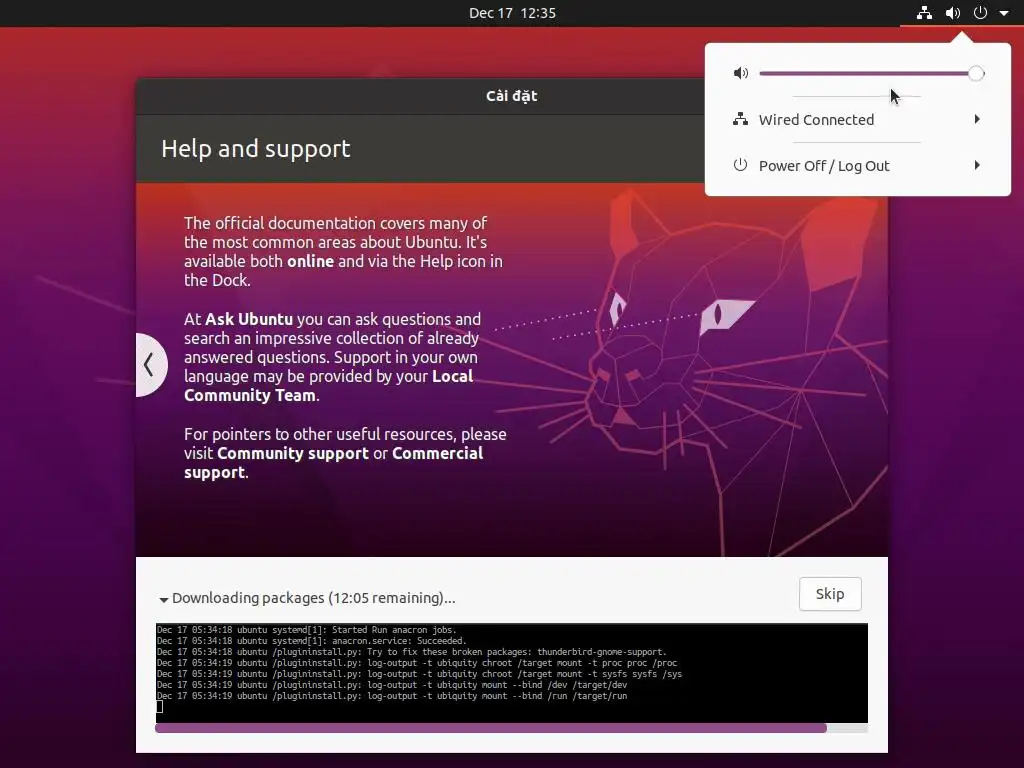Image resolution: width=1024 pixels, height=768 pixels.
Task: Click the 'Help and support' heading
Action: 256,149
